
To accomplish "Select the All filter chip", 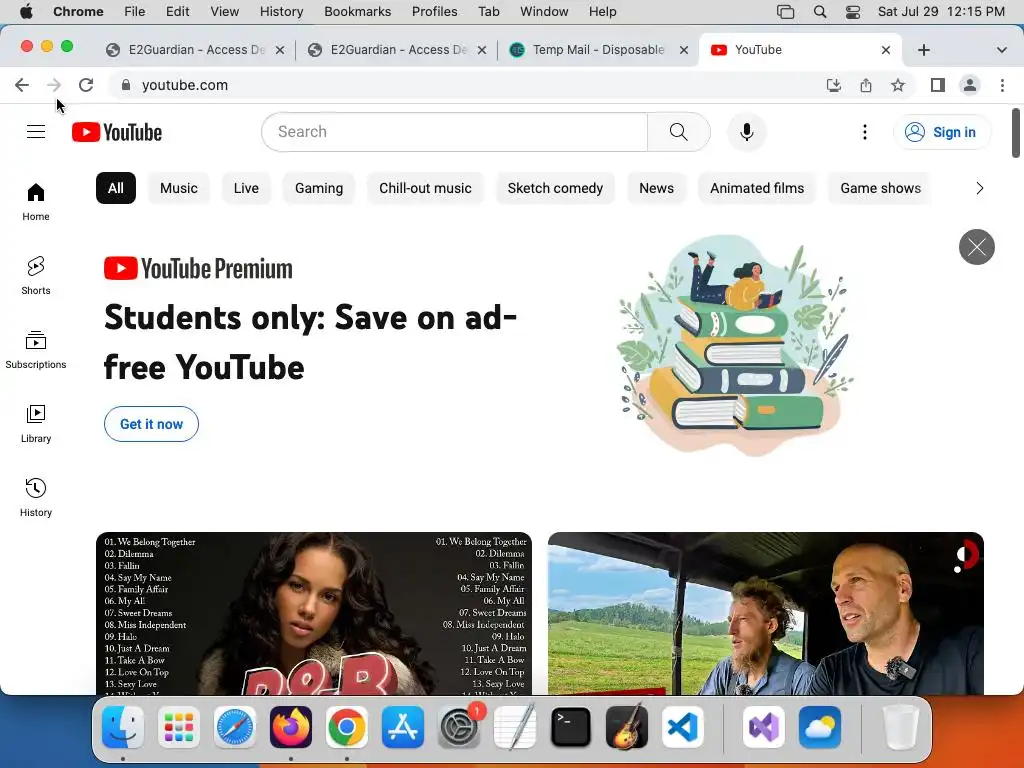I will [x=116, y=188].
